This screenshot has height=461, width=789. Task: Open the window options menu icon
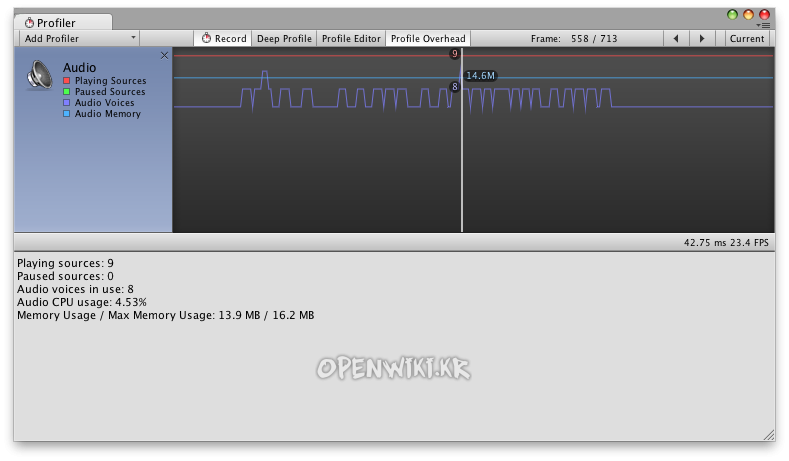pyautogui.click(x=764, y=25)
